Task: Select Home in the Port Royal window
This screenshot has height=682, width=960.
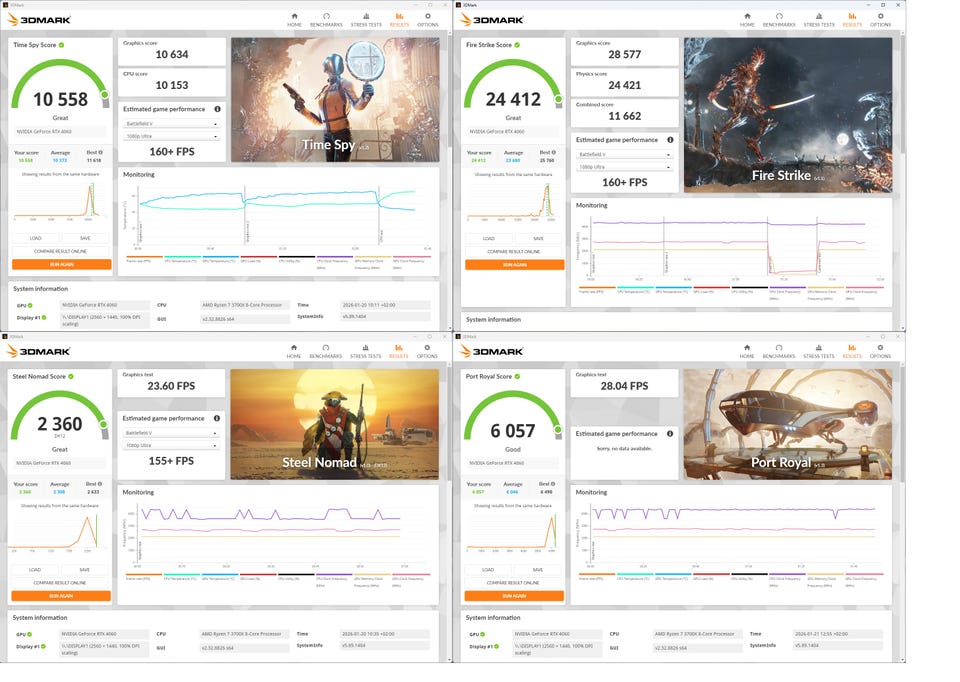Action: tap(746, 351)
